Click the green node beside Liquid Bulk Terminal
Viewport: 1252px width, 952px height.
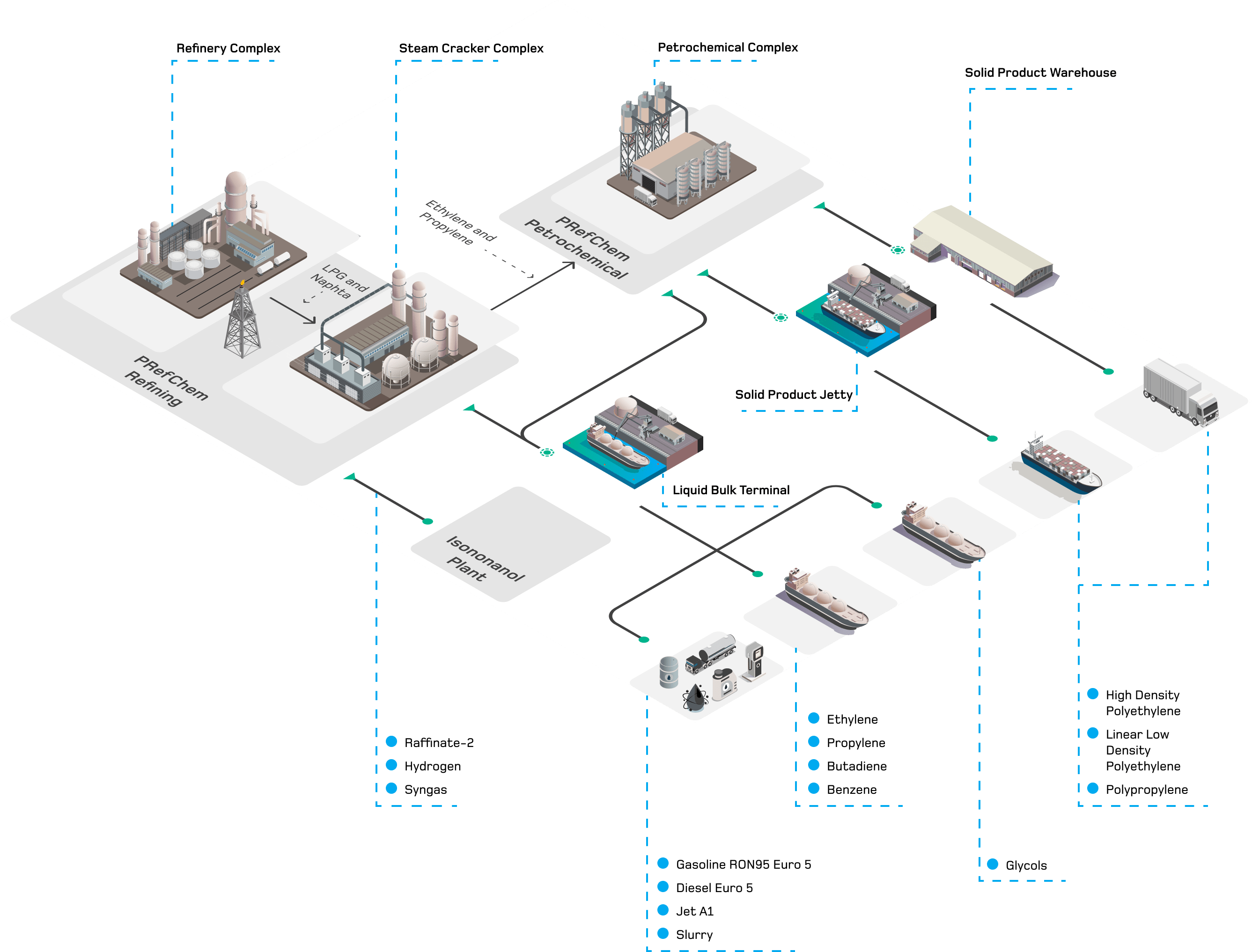click(547, 452)
